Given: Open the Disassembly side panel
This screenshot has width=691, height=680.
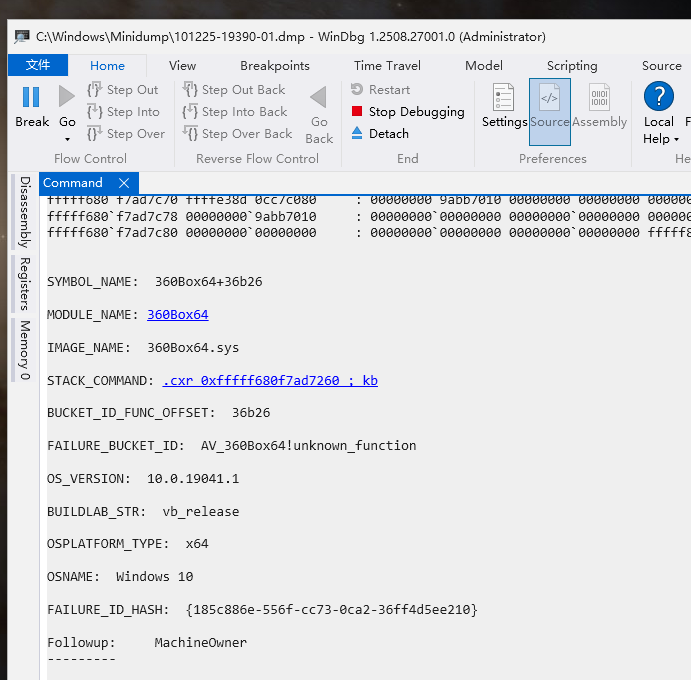Looking at the screenshot, I should pos(25,212).
